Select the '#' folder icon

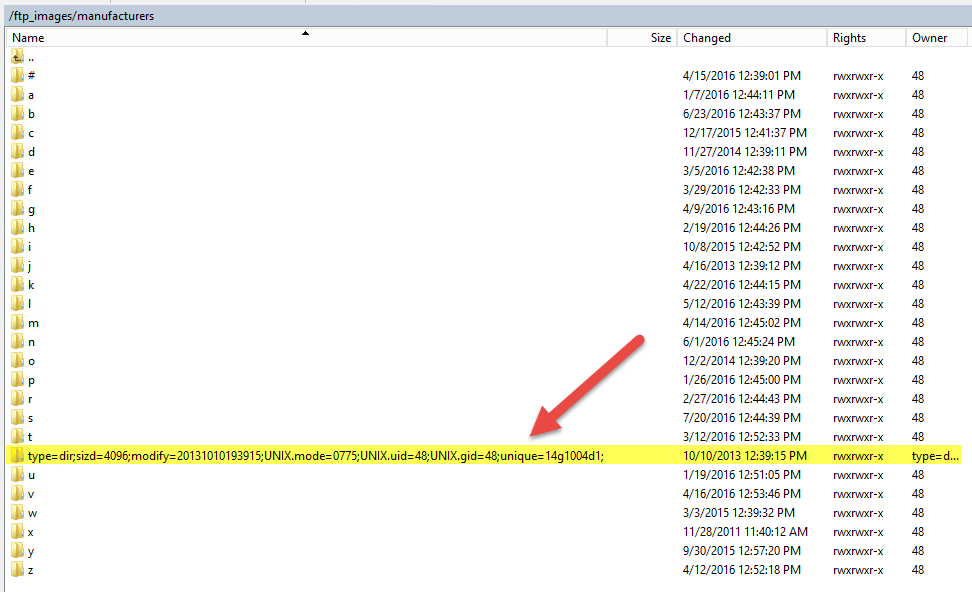pos(17,76)
